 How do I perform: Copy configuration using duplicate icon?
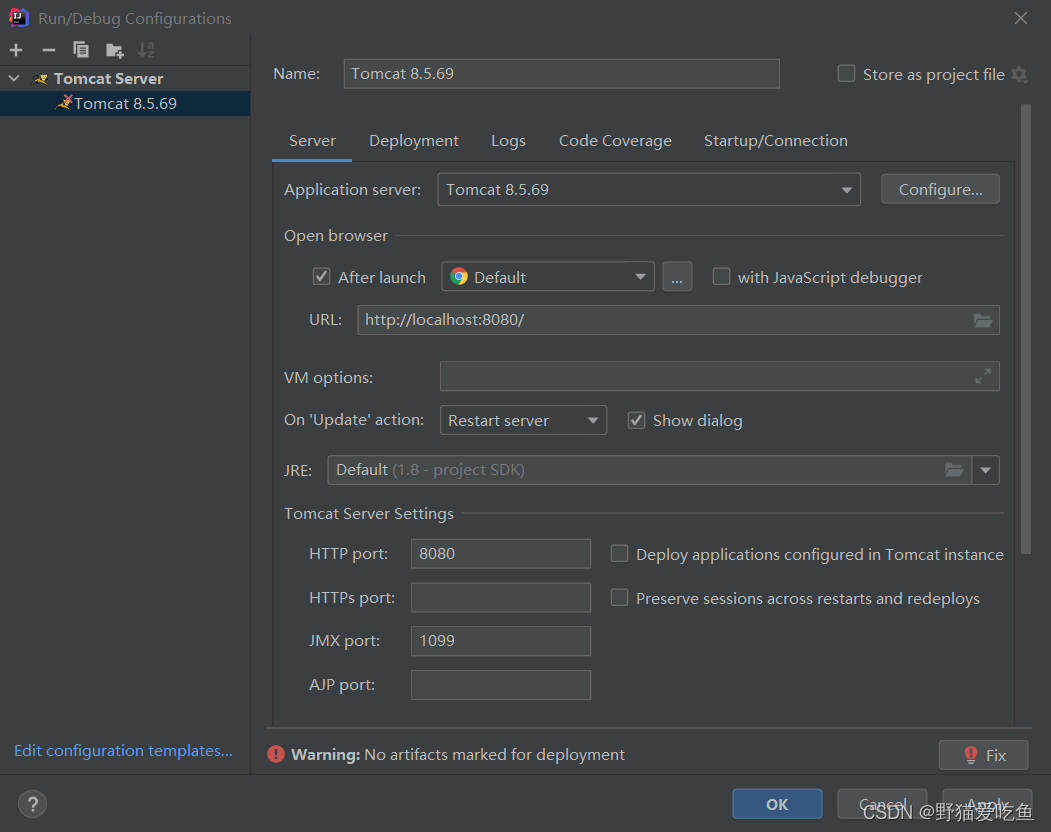80,50
